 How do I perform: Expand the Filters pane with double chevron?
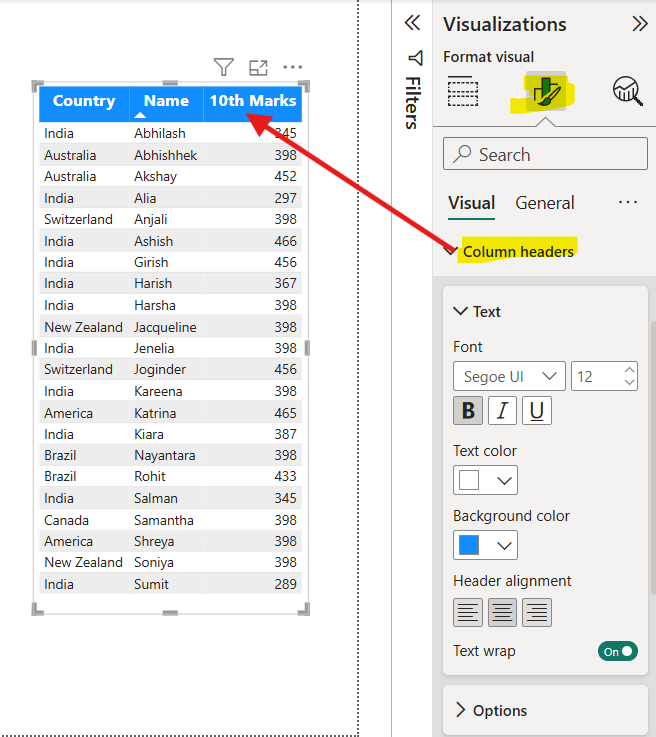click(x=413, y=23)
